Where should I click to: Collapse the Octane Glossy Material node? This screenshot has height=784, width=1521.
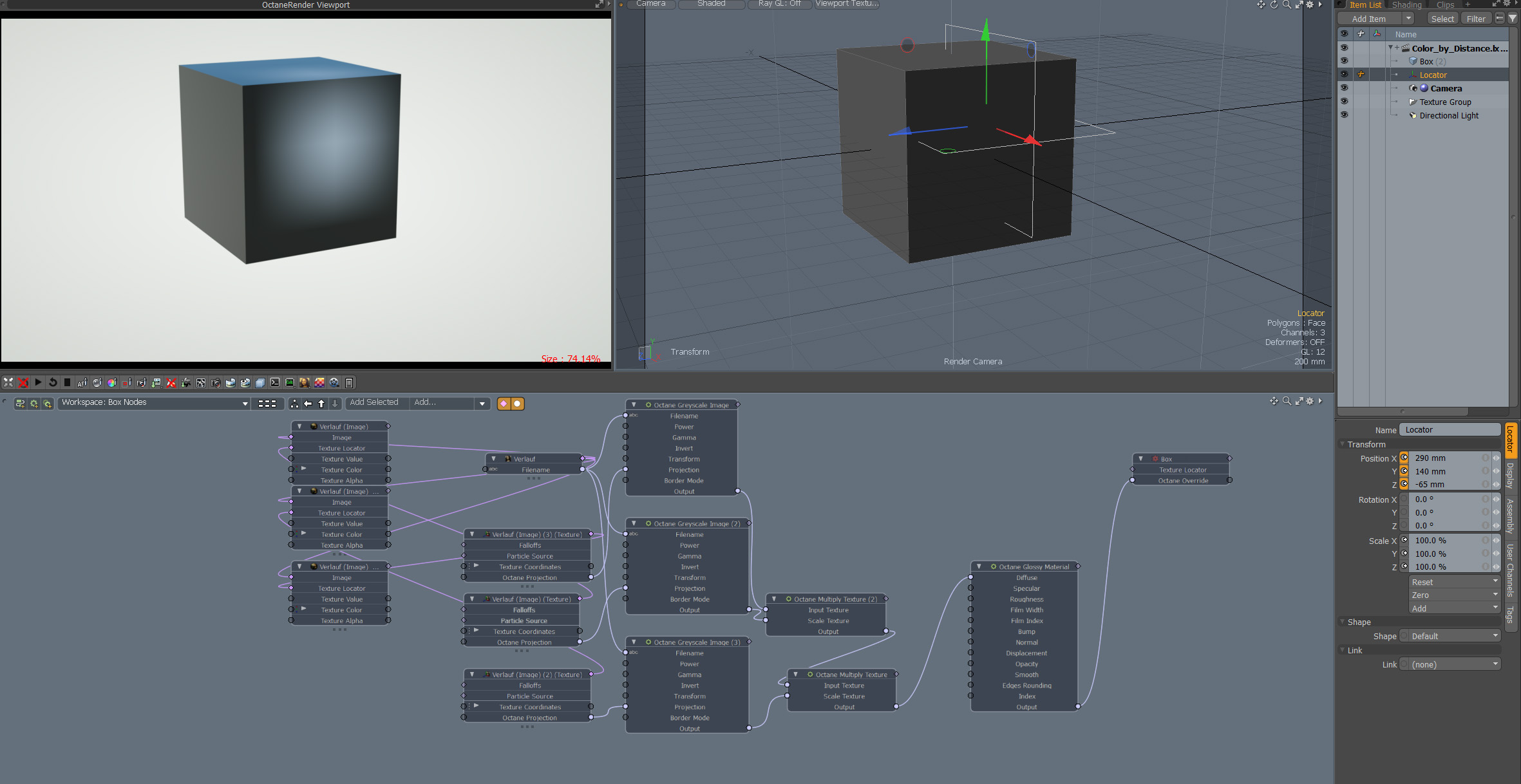coord(979,566)
